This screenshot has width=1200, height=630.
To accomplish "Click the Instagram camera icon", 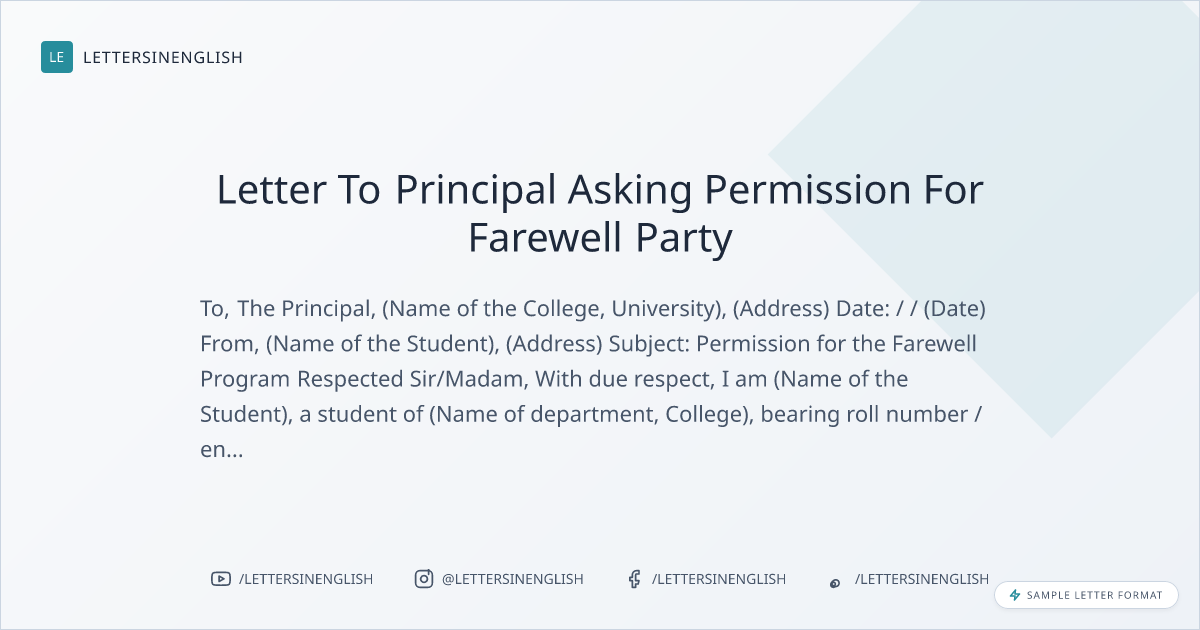I will click(x=424, y=579).
